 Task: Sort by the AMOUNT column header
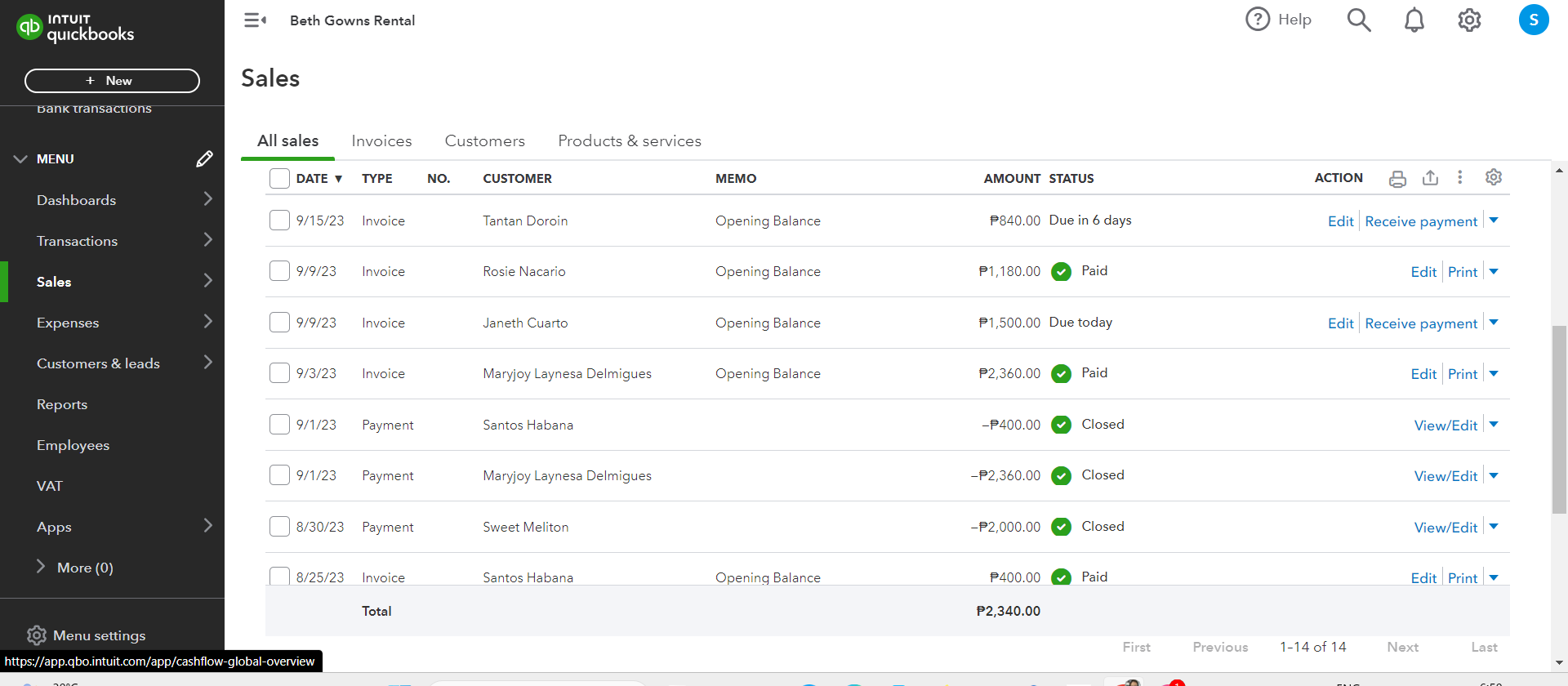1012,178
